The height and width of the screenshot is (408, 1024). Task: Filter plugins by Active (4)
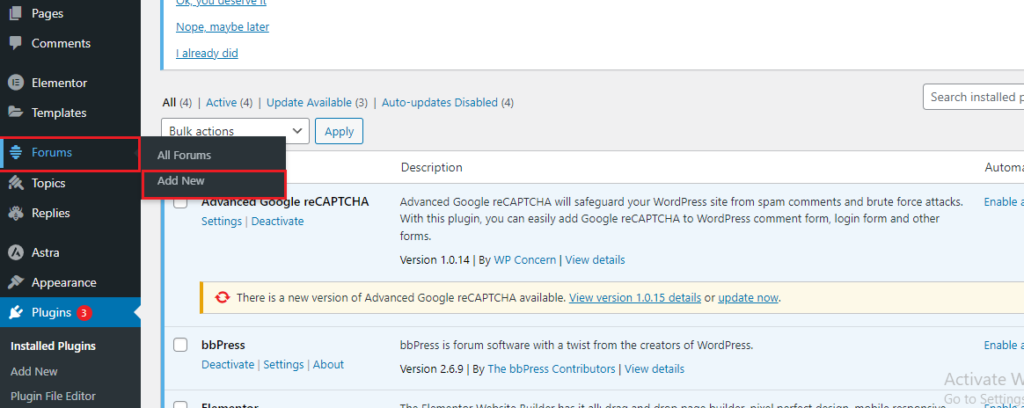click(229, 102)
